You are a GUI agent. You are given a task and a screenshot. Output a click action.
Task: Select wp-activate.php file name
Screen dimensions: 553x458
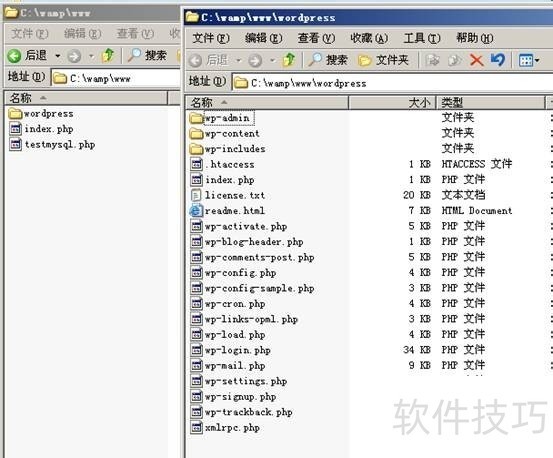coord(246,226)
